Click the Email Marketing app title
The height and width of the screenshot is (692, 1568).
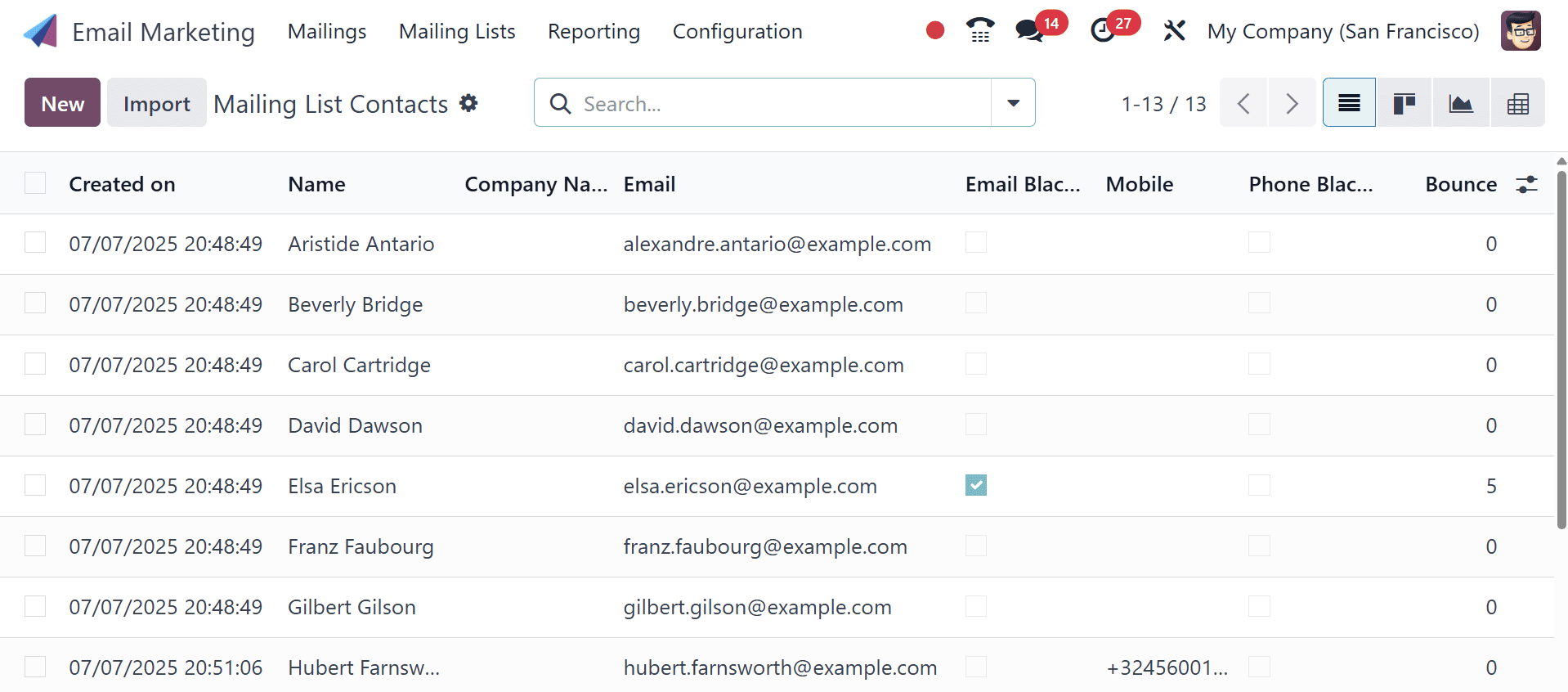[164, 32]
